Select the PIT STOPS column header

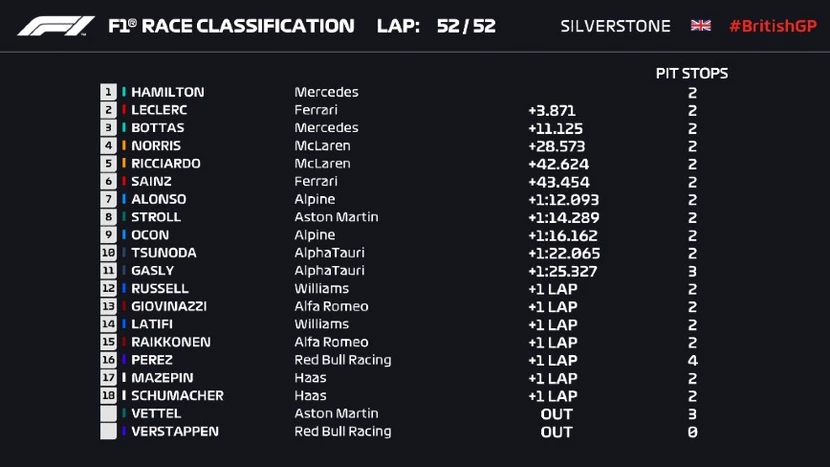pos(691,74)
